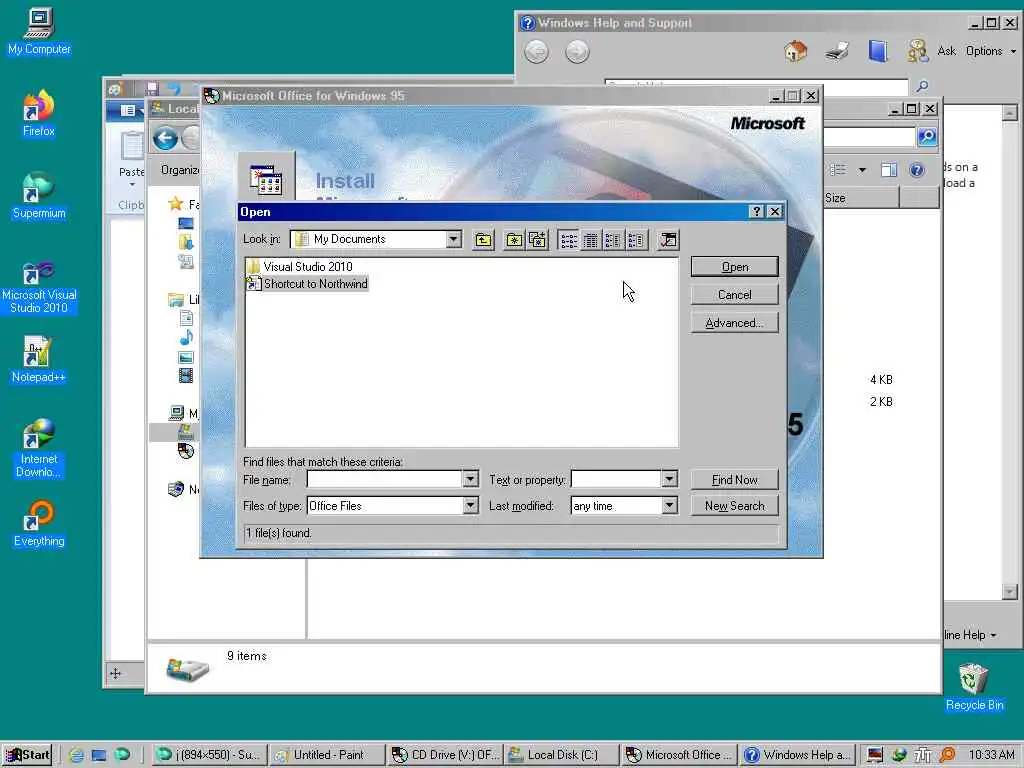Click Browse Help book icon in Help window
Image resolution: width=1024 pixels, height=768 pixels.
click(878, 50)
